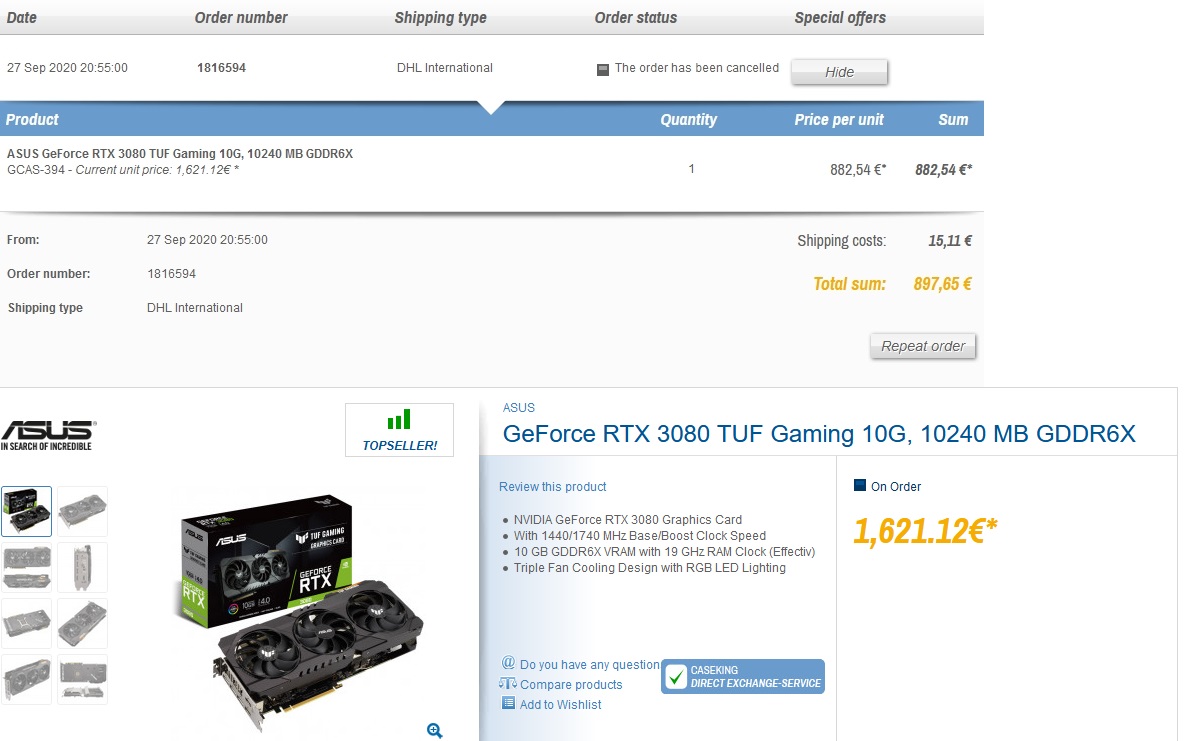Viewport: 1188px width, 741px height.
Task: Select the right thumbnail in the bottom row
Action: [83, 680]
